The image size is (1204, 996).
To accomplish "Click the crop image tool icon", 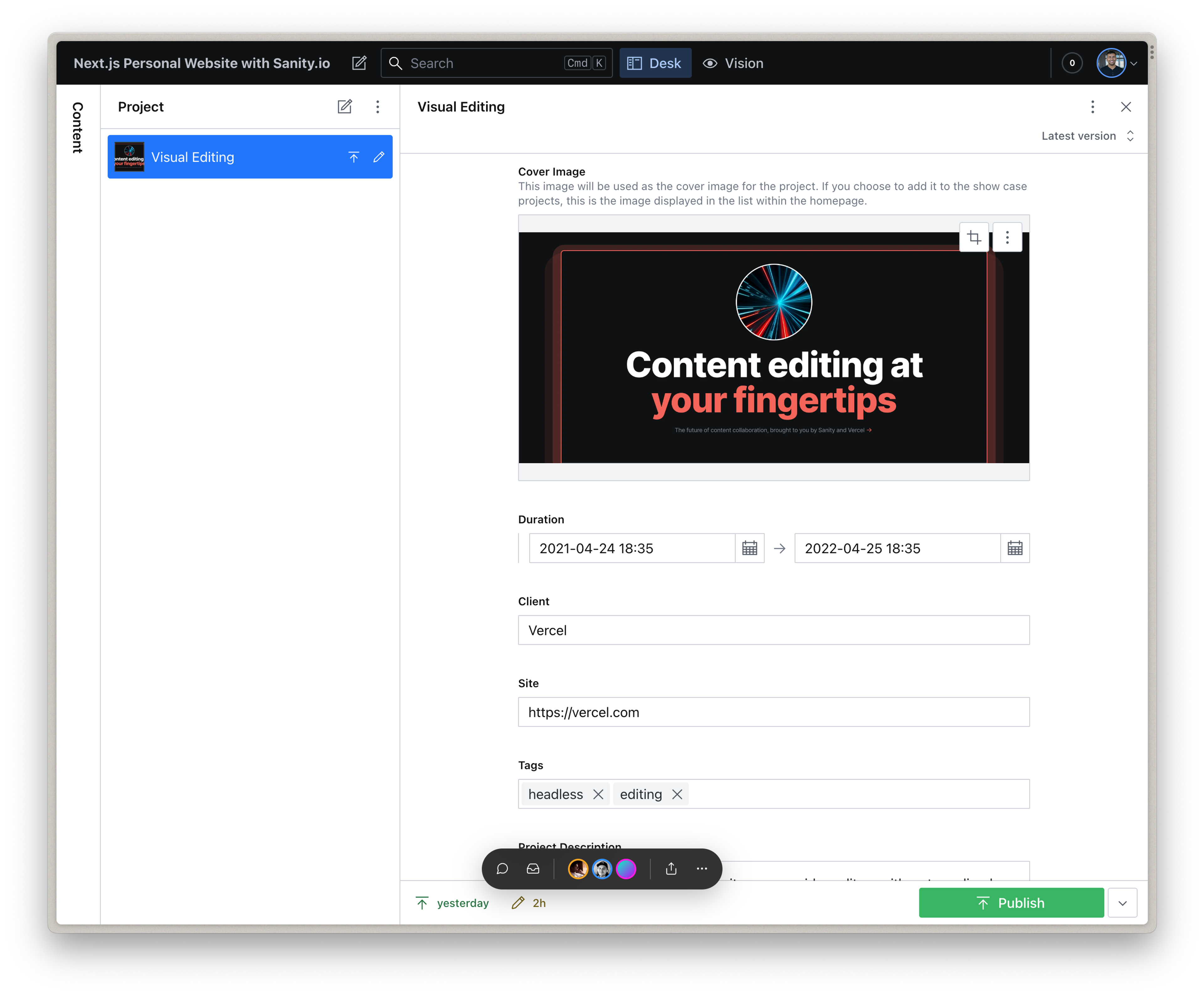I will pos(974,237).
